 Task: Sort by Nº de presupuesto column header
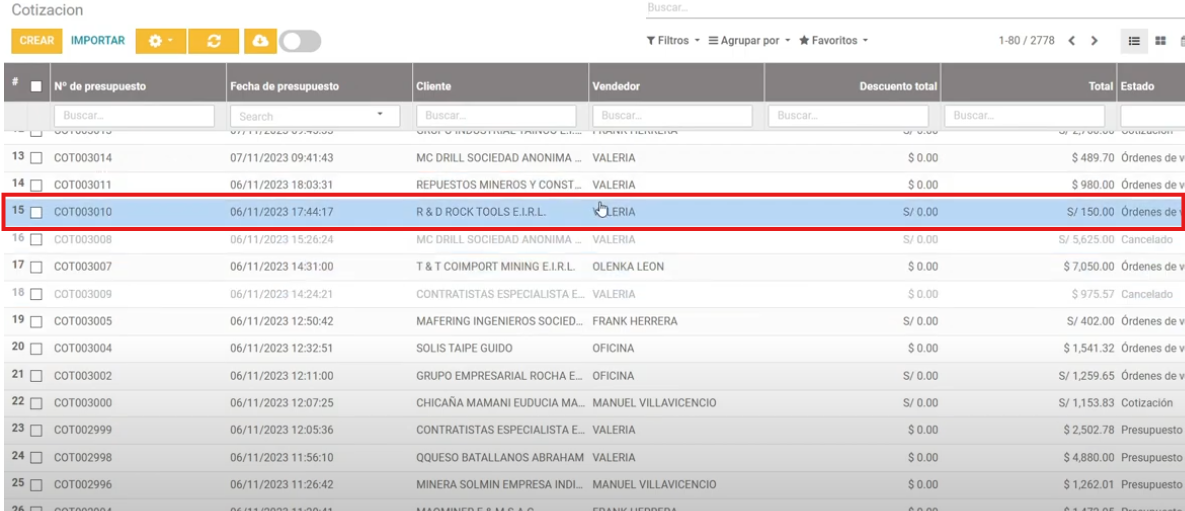pos(100,86)
